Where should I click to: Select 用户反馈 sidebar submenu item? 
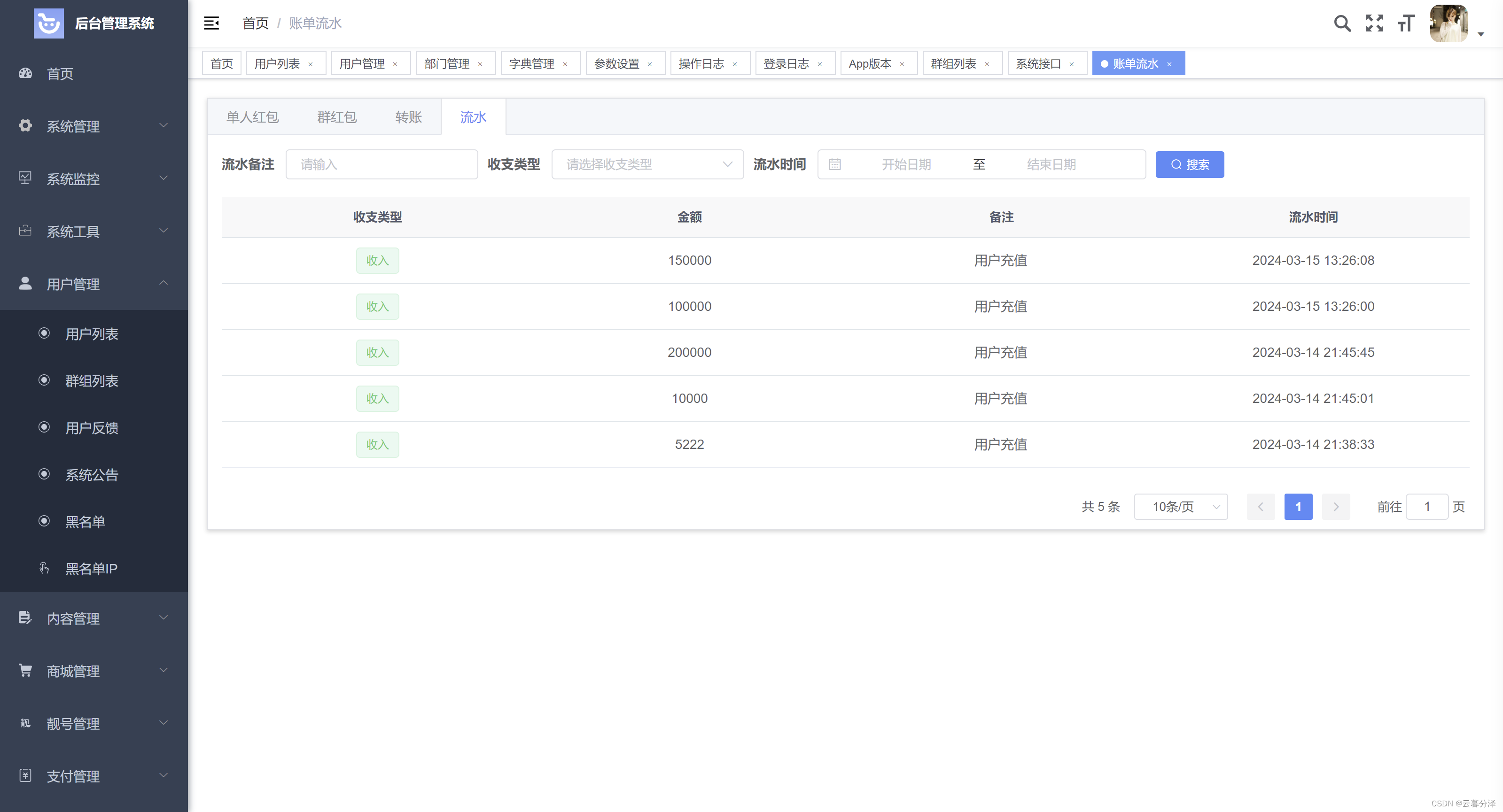click(92, 427)
